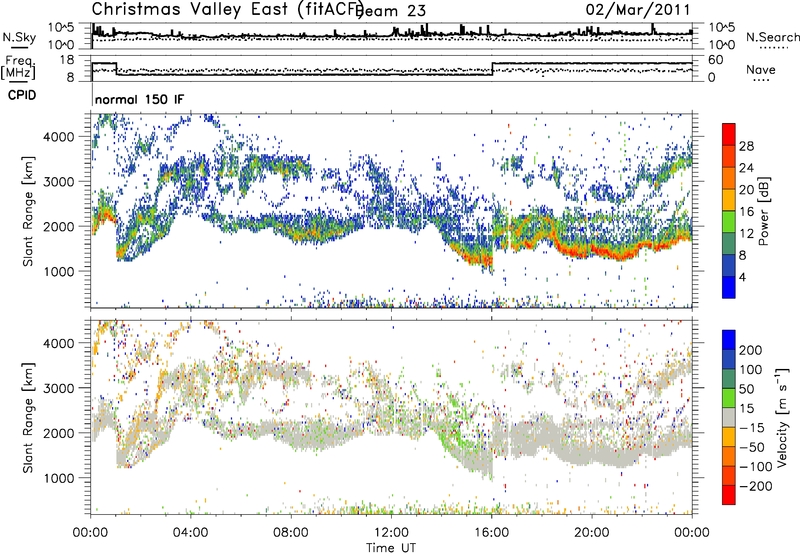Select the "N.Sky" legend label
800x554 pixels.
click(19, 37)
